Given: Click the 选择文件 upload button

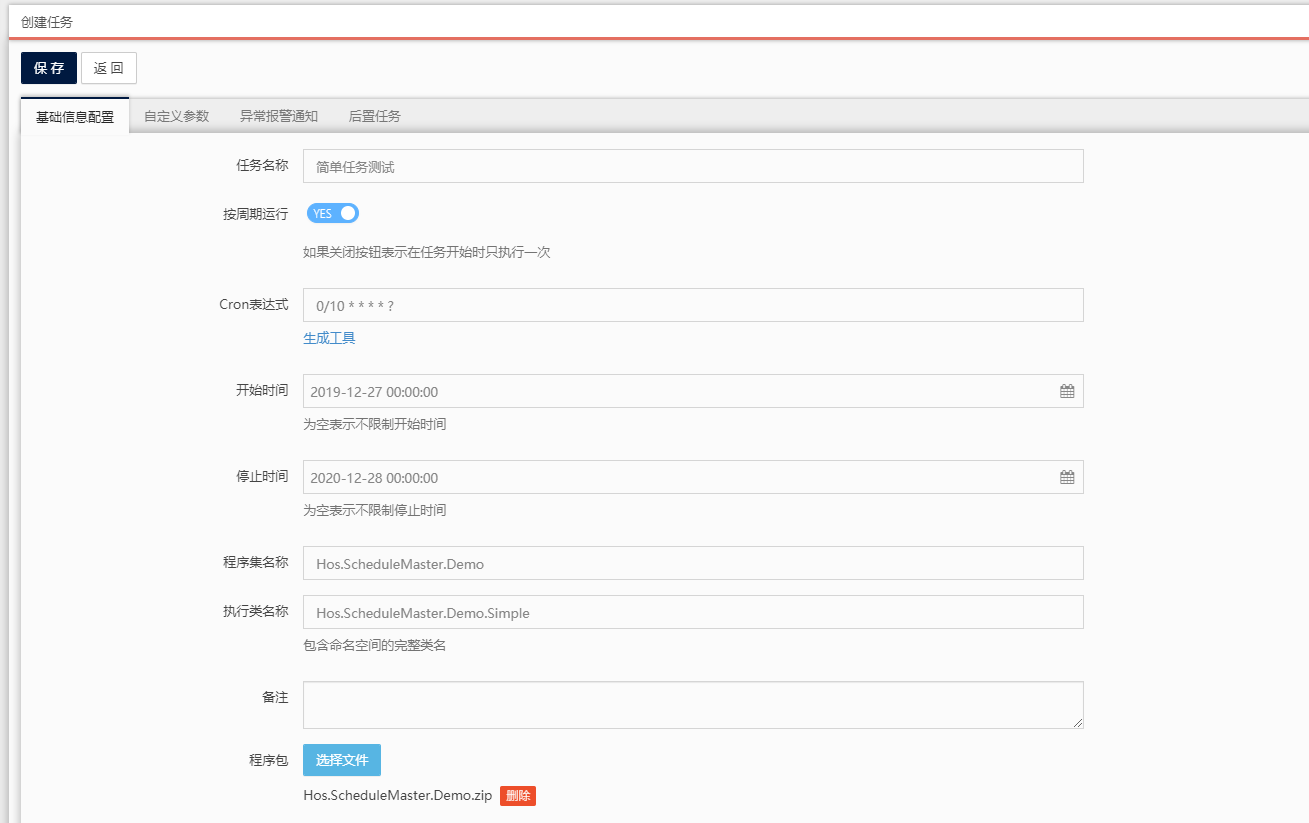Looking at the screenshot, I should (x=342, y=760).
